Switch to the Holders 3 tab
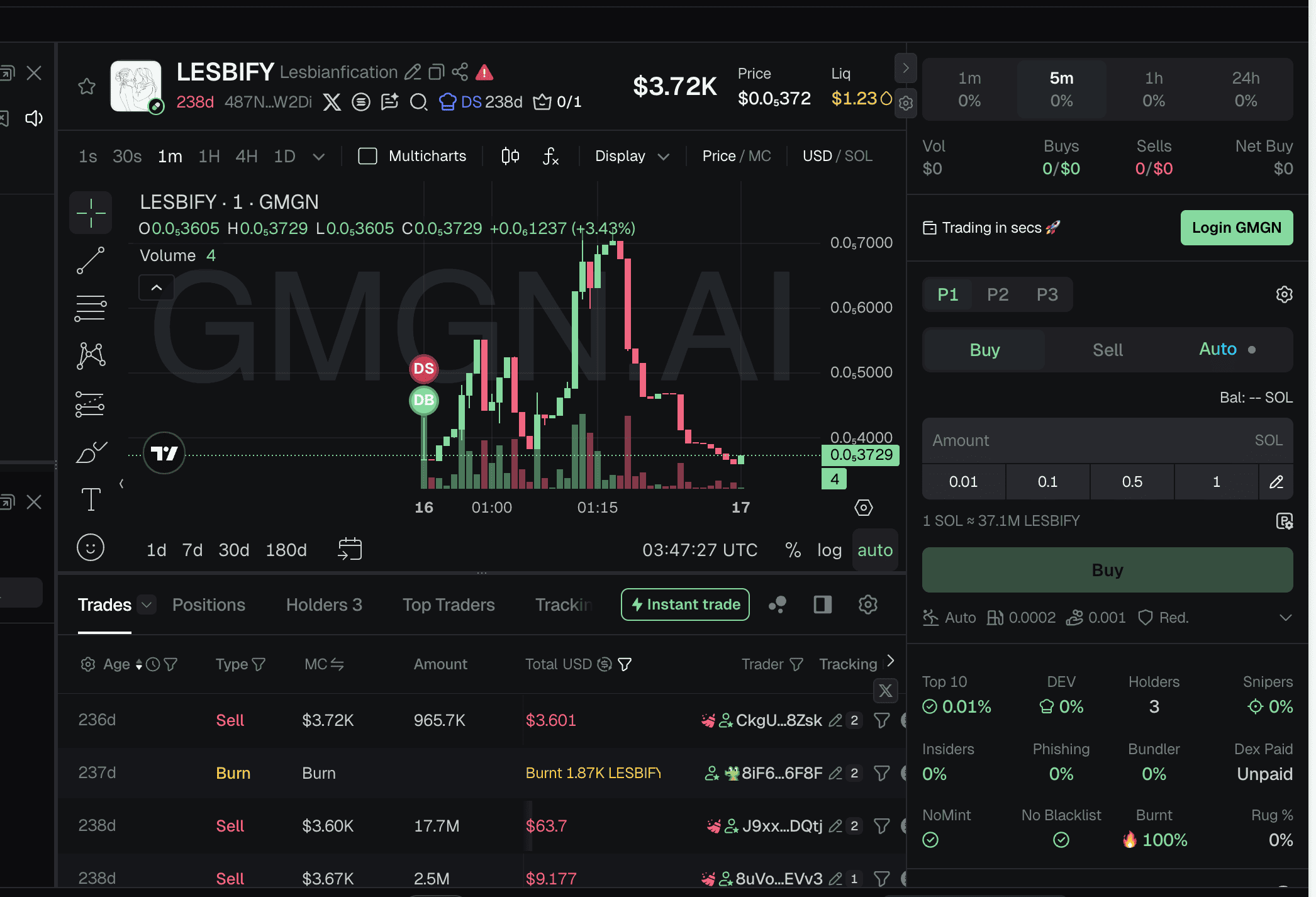Viewport: 1316px width, 897px height. (x=324, y=604)
